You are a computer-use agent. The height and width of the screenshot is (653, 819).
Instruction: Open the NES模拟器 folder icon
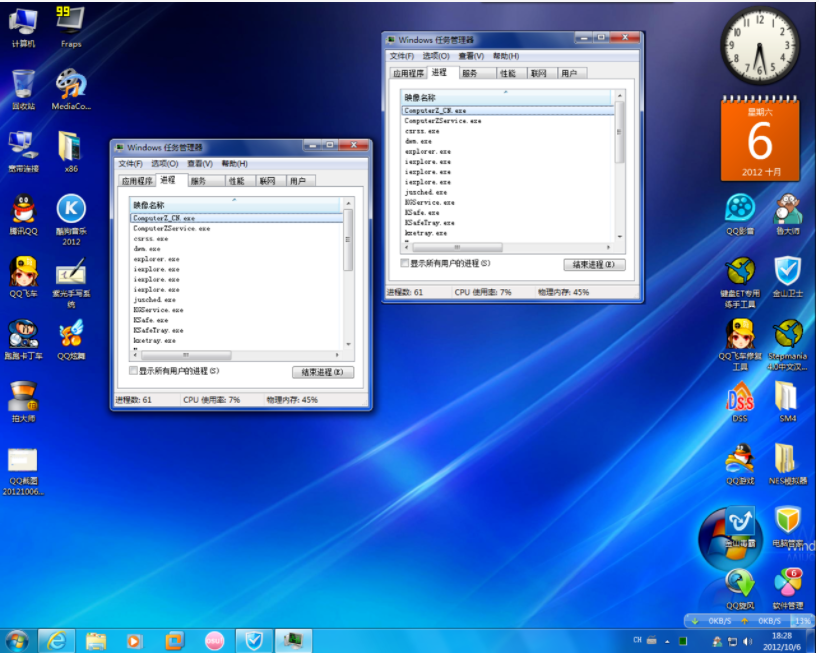click(x=788, y=464)
